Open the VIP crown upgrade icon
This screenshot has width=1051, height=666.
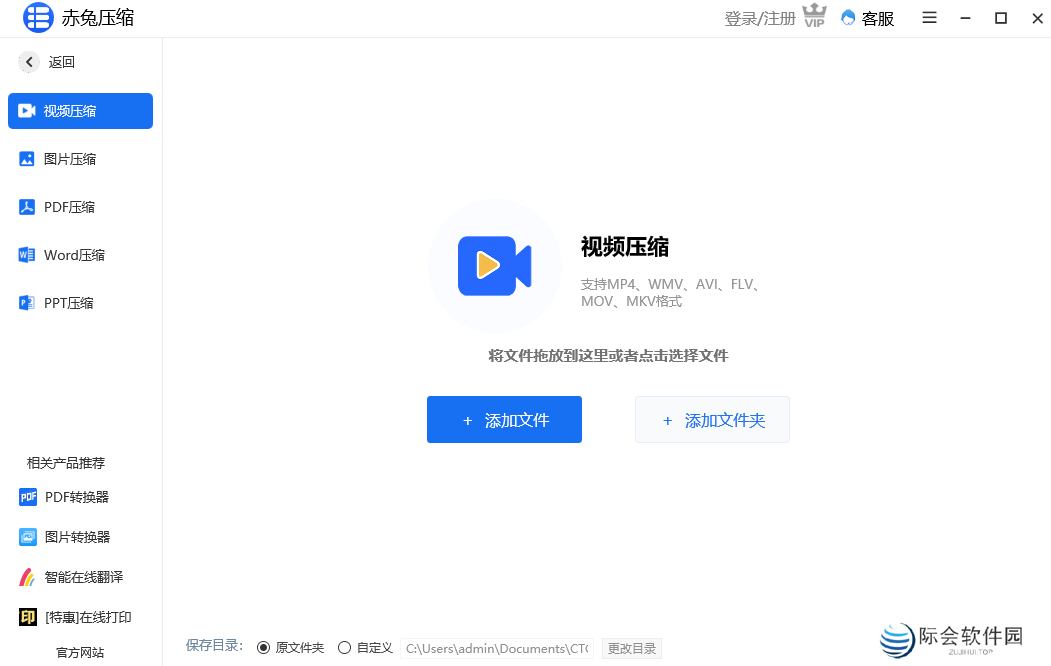tap(814, 16)
